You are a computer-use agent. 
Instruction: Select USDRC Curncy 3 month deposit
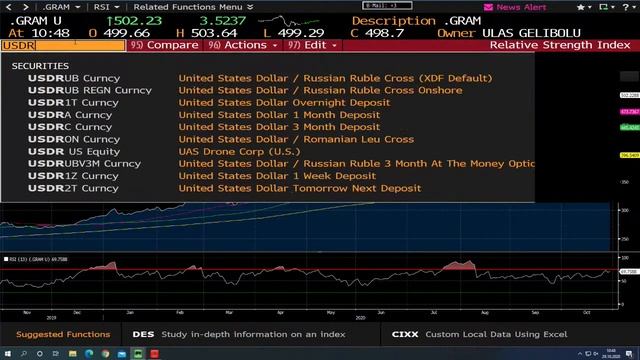(x=268, y=127)
